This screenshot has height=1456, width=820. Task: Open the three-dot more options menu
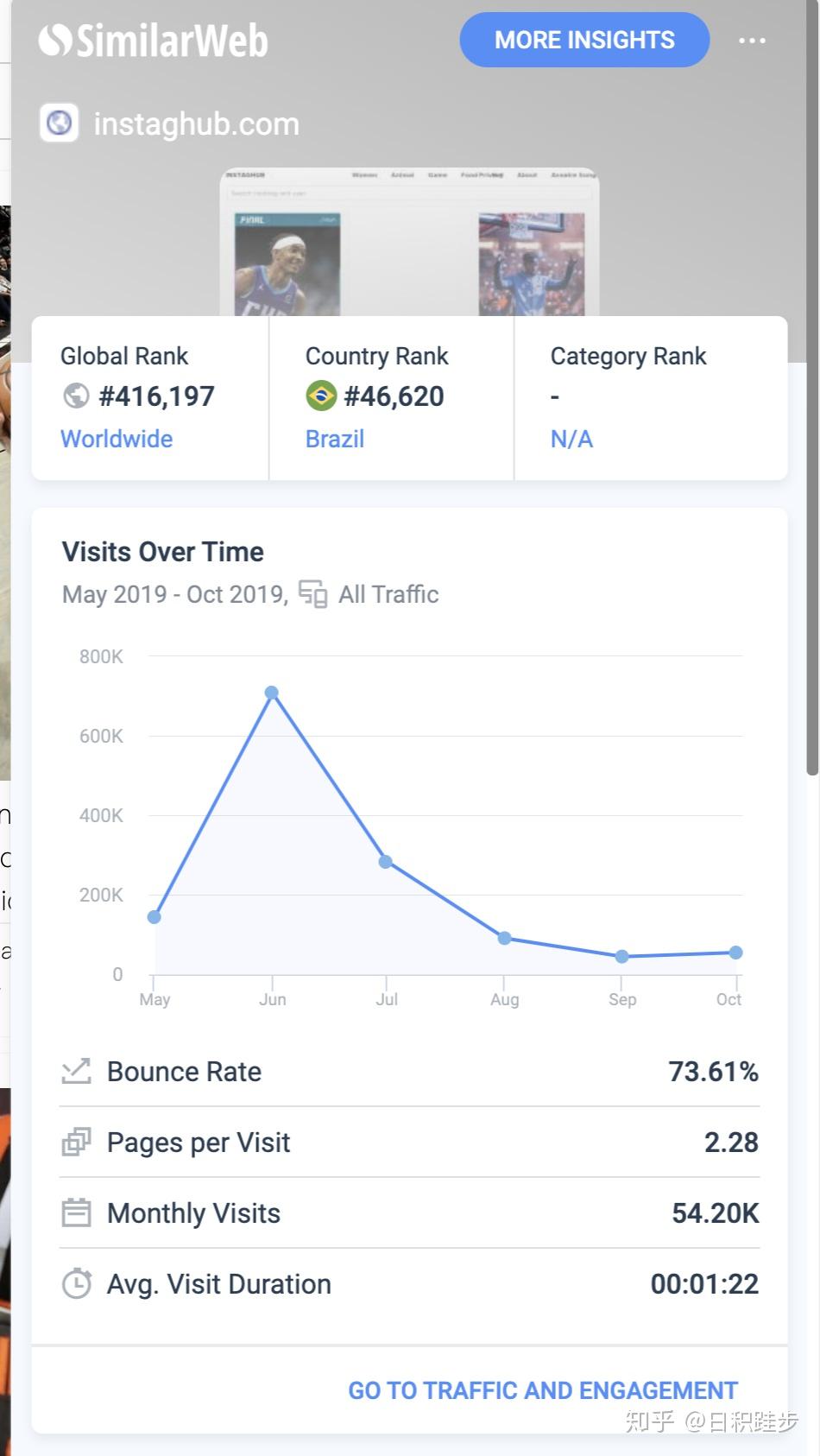click(752, 41)
